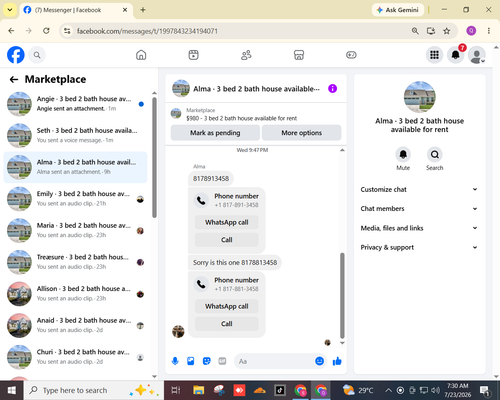
Task: Open Angie's 3 bed 2 bath conversation
Action: [75, 104]
